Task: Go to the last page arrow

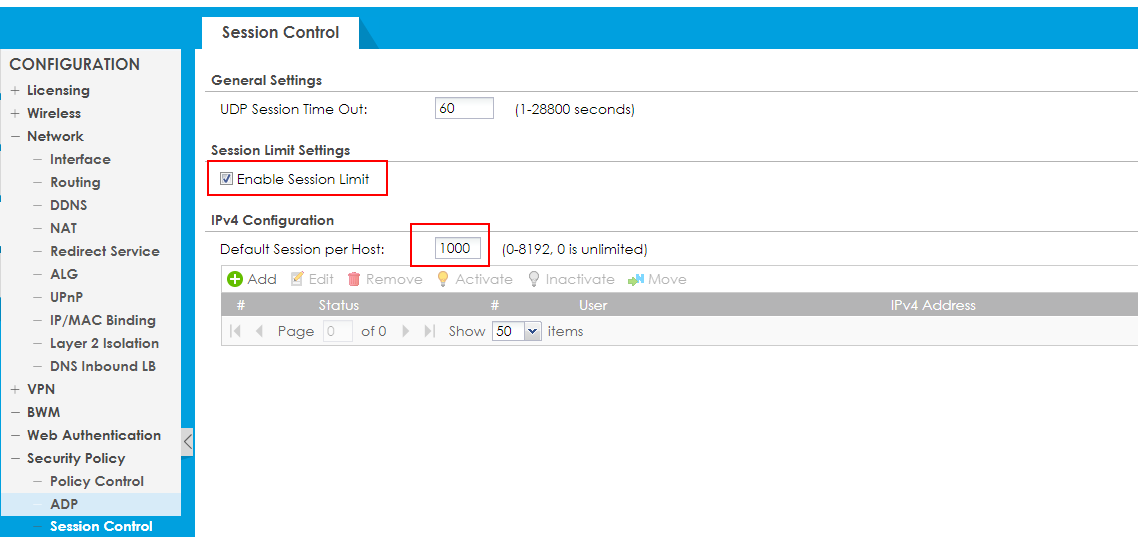Action: click(x=430, y=331)
